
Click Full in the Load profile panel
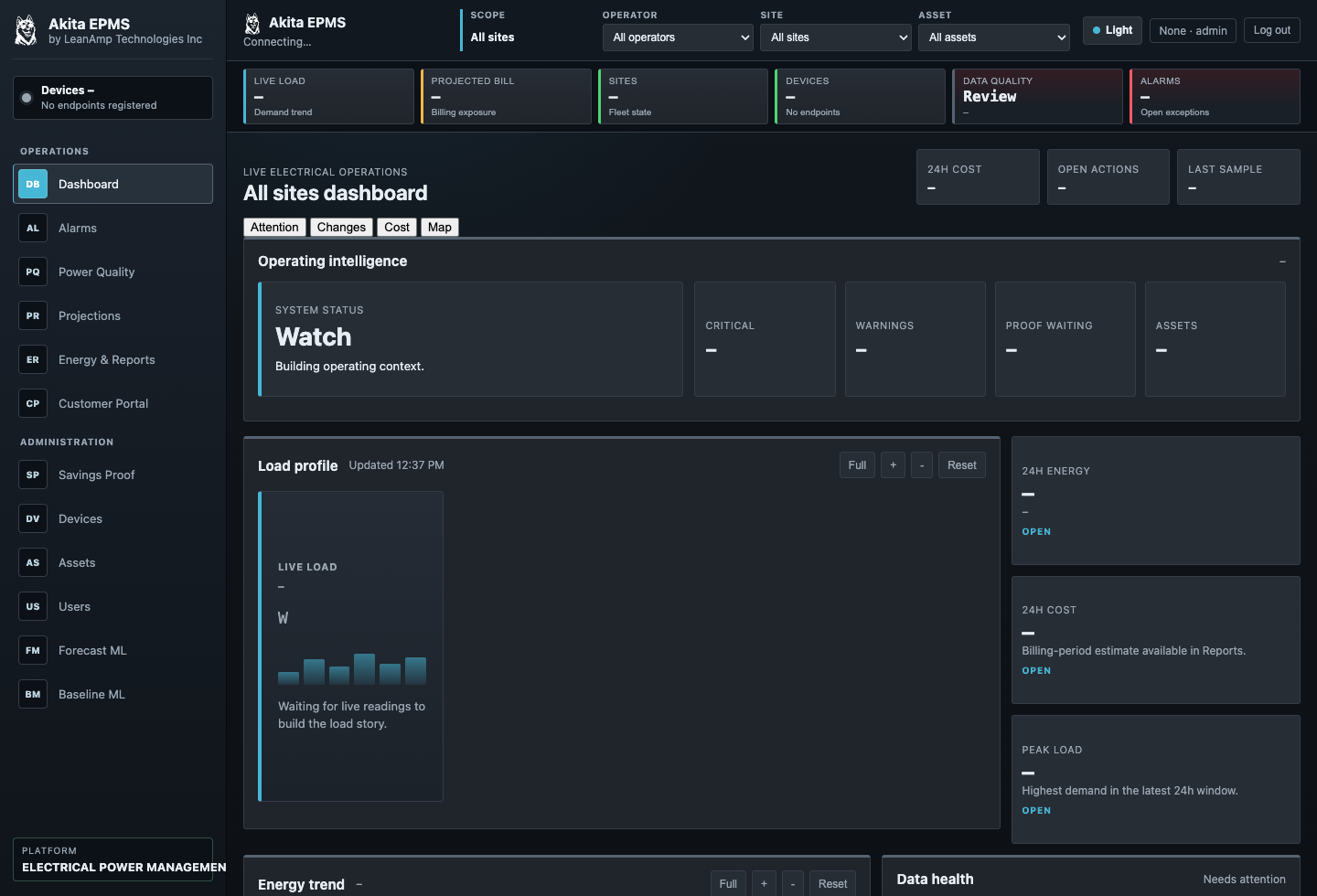pos(857,465)
